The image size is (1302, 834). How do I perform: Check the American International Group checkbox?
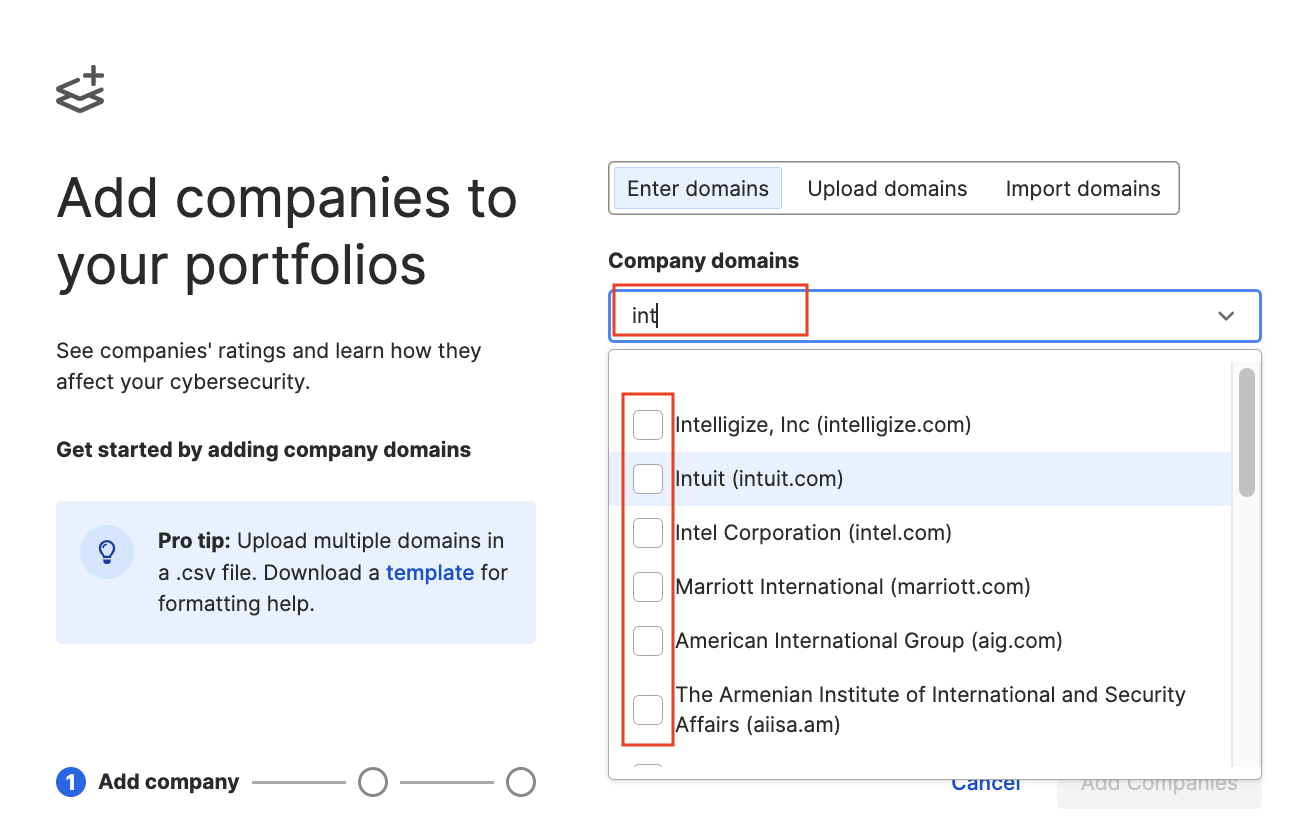[x=648, y=641]
